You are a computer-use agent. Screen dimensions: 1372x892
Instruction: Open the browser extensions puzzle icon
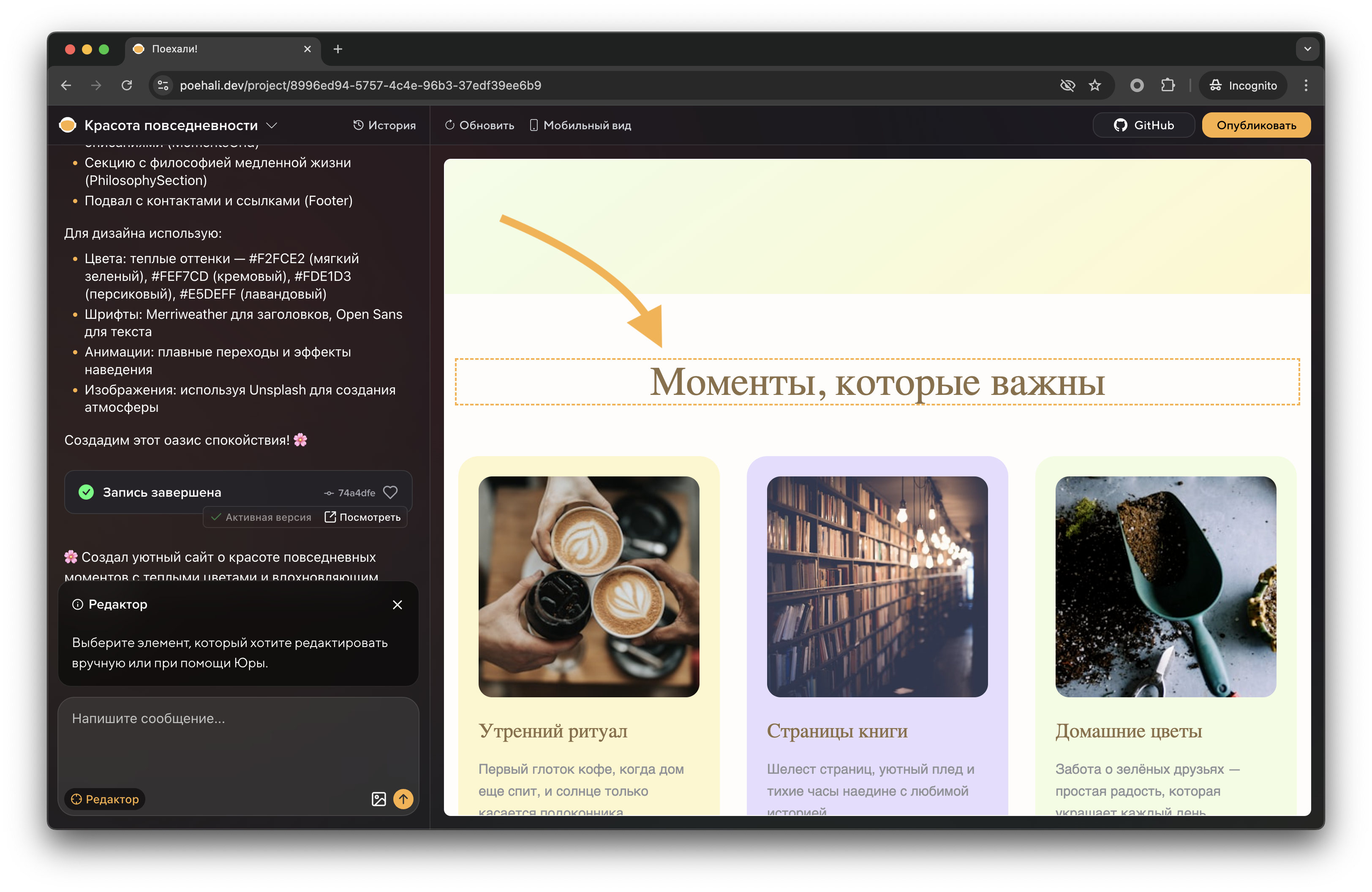click(x=1169, y=85)
